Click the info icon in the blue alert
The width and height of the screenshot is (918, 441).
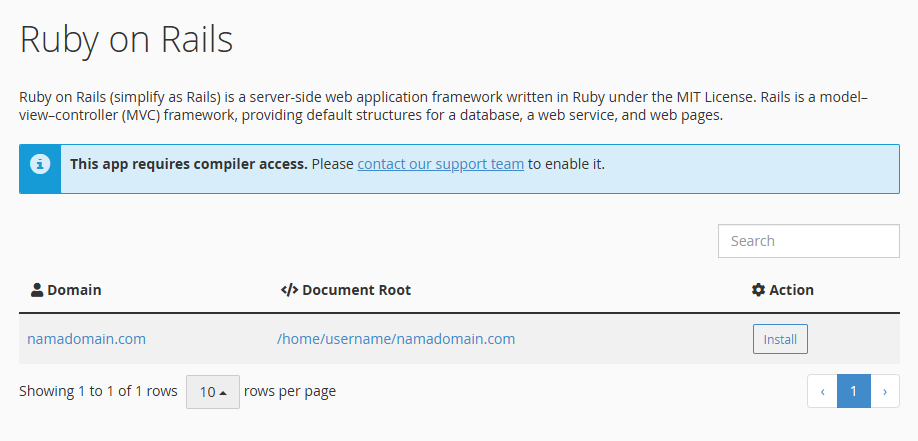(x=40, y=165)
